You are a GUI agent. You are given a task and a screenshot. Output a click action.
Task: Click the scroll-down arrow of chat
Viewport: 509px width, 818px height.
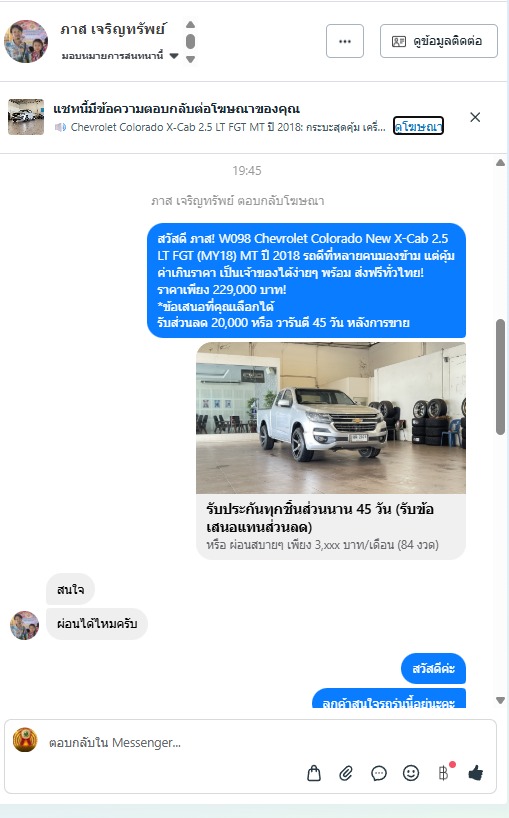click(501, 701)
